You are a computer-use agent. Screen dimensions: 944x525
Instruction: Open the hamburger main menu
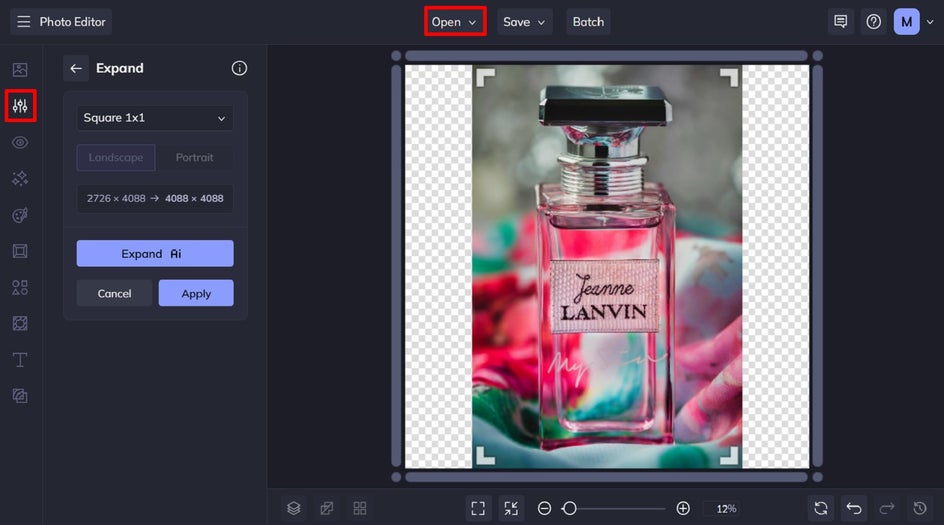tap(23, 22)
